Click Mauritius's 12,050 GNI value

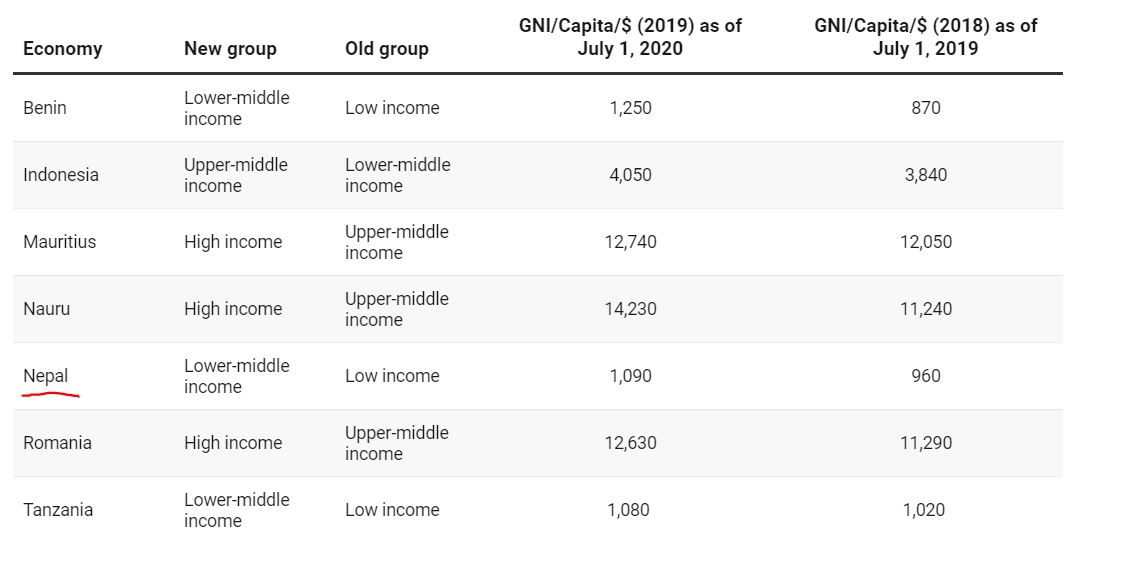tap(926, 242)
